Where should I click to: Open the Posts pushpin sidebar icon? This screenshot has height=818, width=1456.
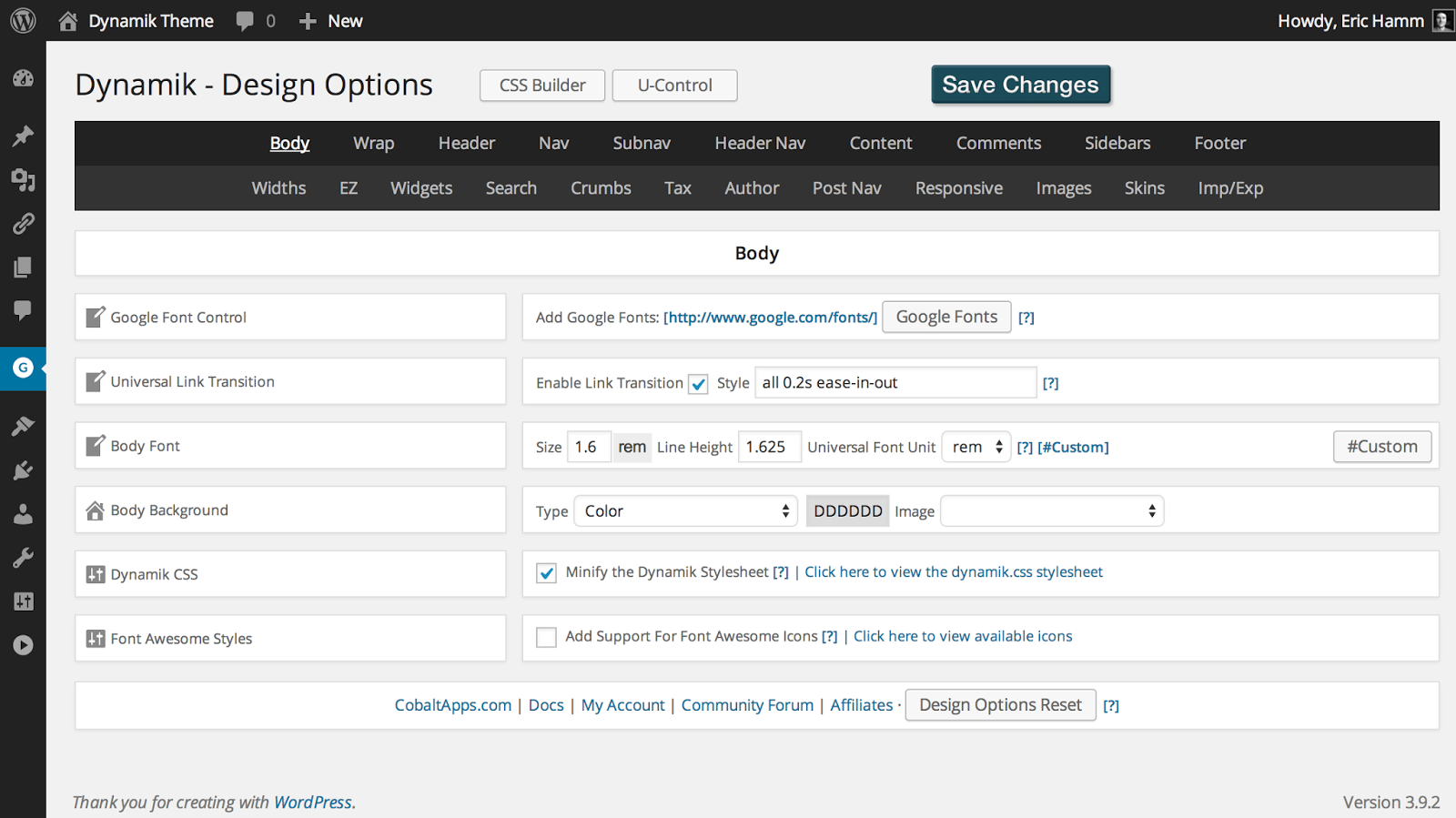[x=23, y=136]
